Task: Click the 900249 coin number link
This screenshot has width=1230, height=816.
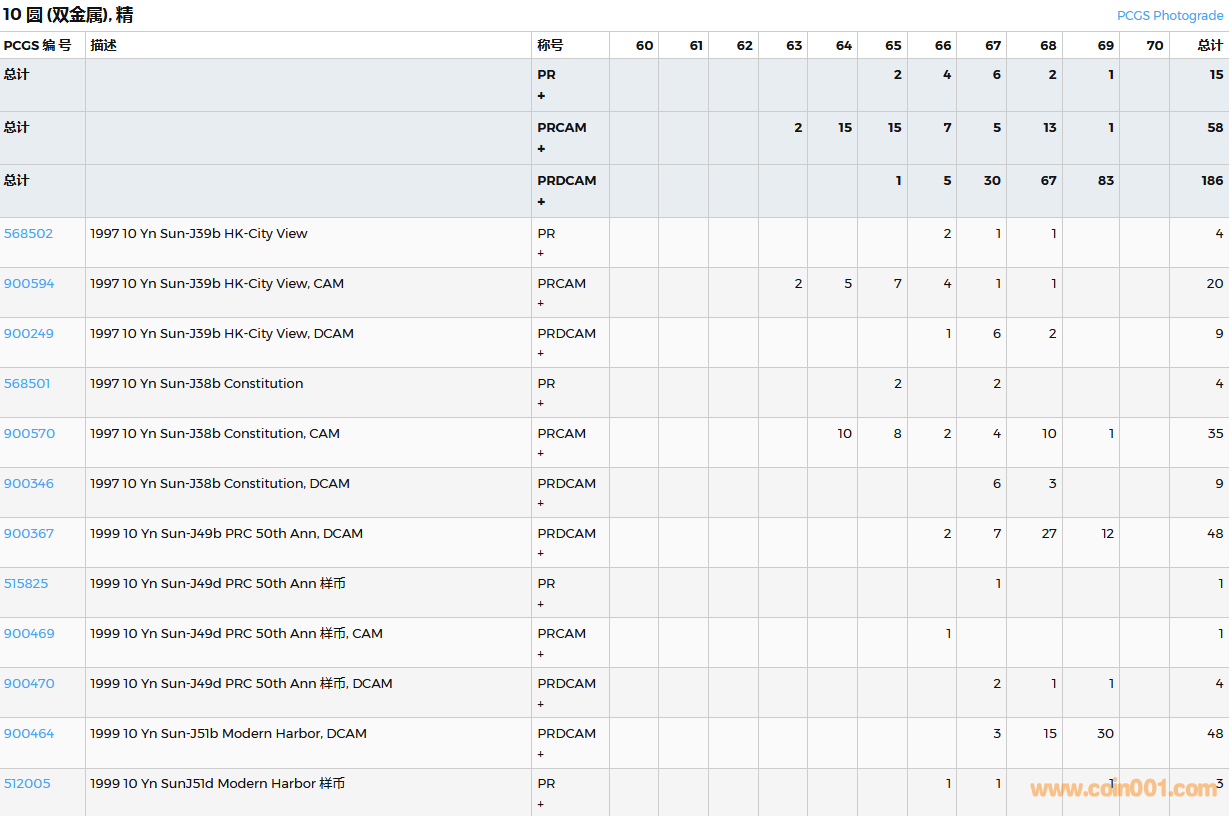Action: (x=28, y=333)
